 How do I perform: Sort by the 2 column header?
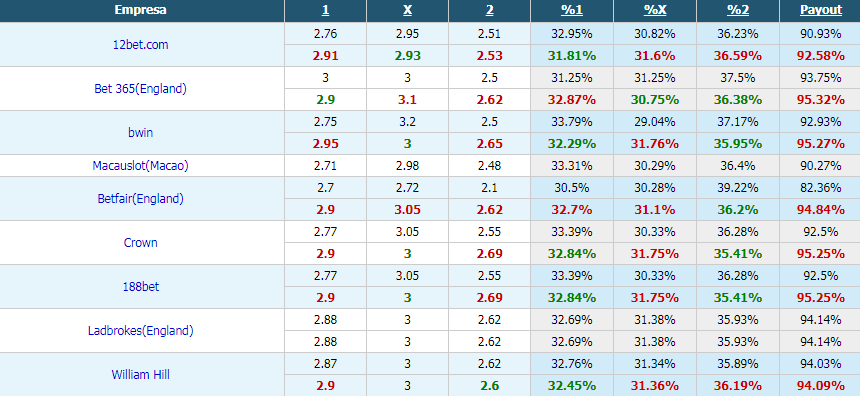[x=489, y=10]
